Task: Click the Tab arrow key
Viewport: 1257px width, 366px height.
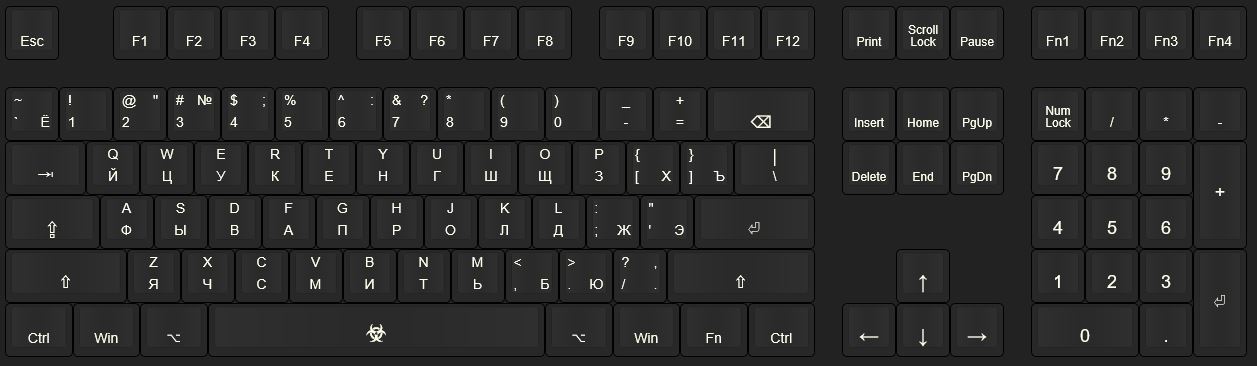Action: coord(46,169)
